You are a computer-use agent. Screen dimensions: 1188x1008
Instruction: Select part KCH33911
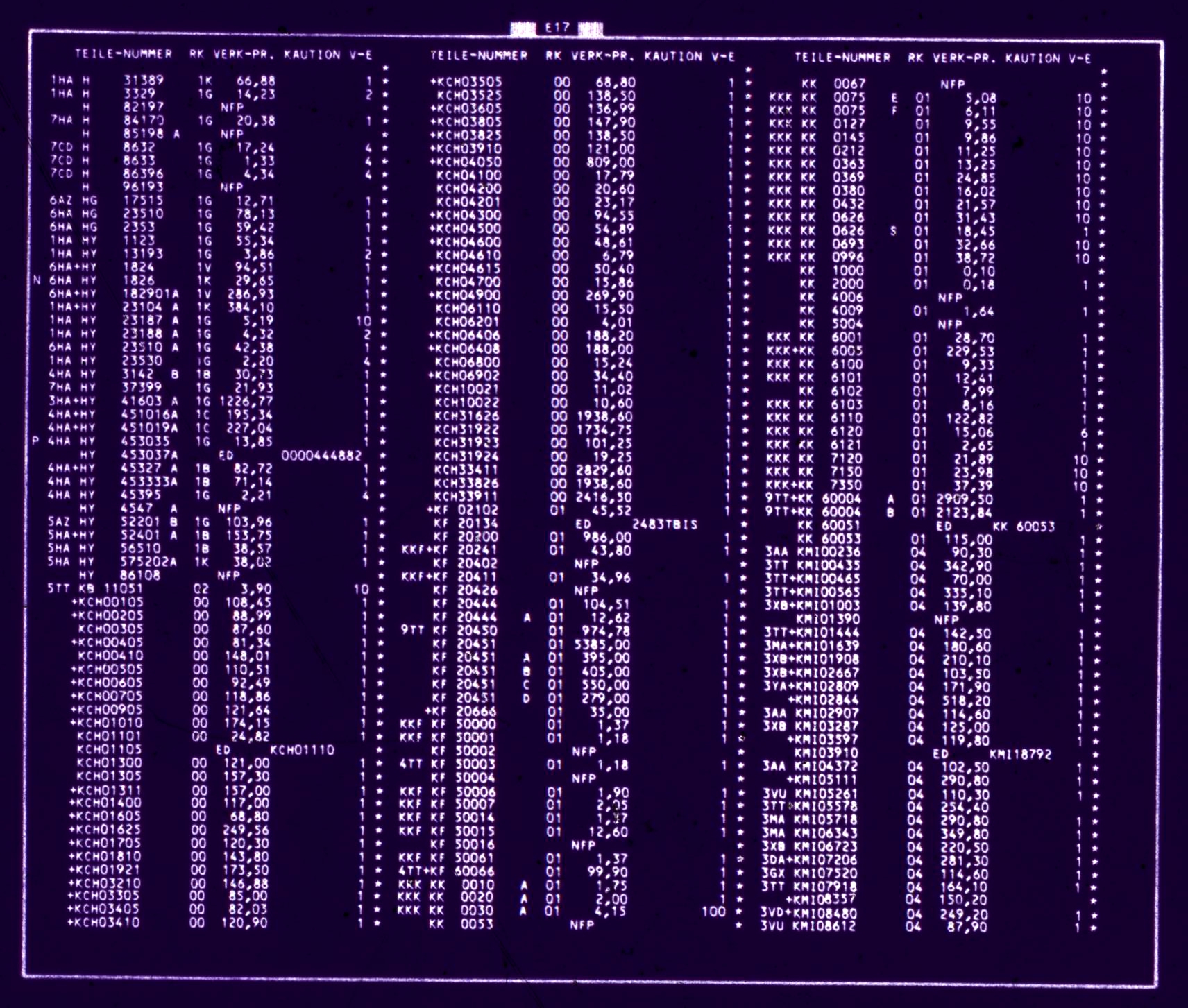[466, 497]
